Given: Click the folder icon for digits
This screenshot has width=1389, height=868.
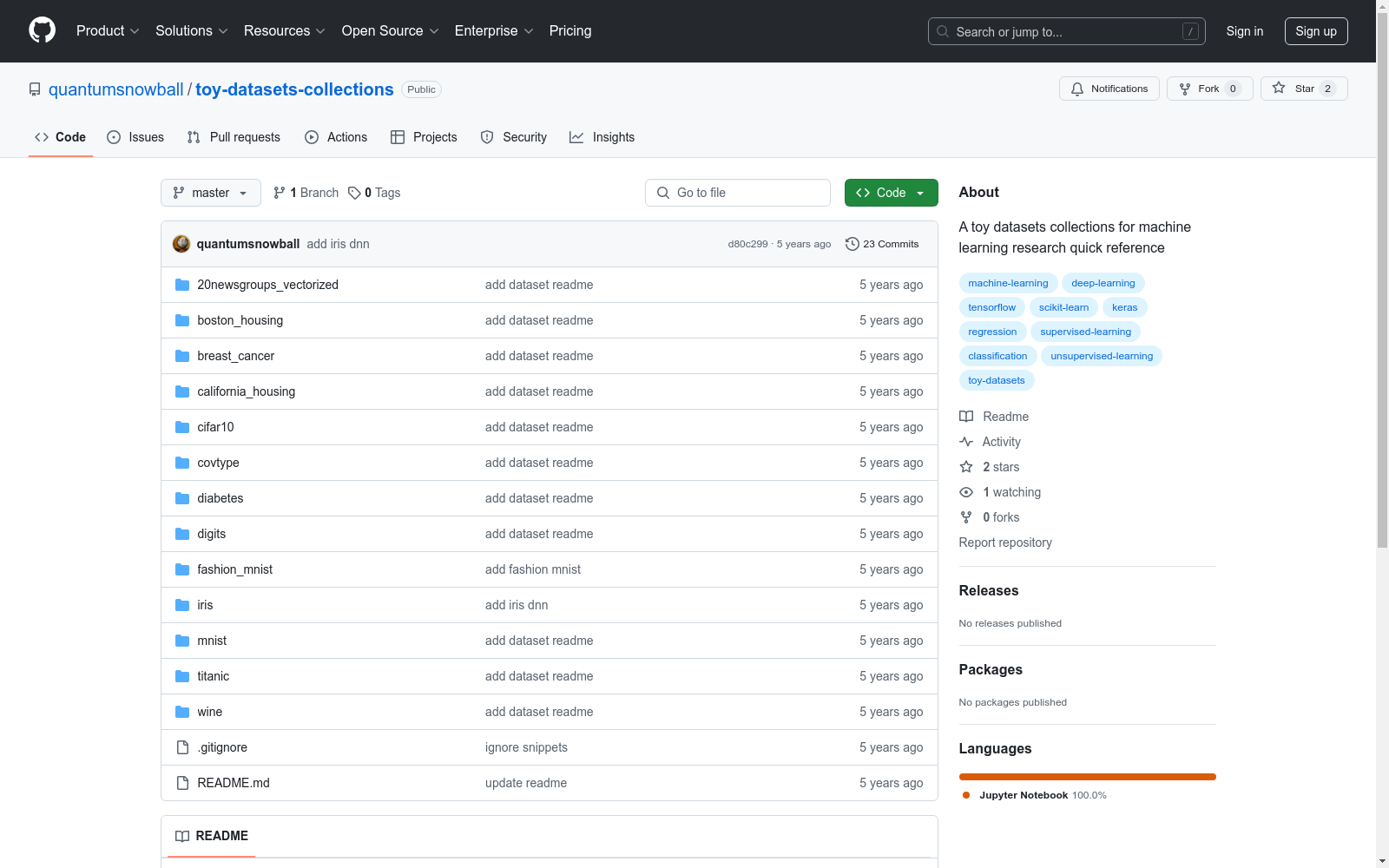Looking at the screenshot, I should pos(182,534).
